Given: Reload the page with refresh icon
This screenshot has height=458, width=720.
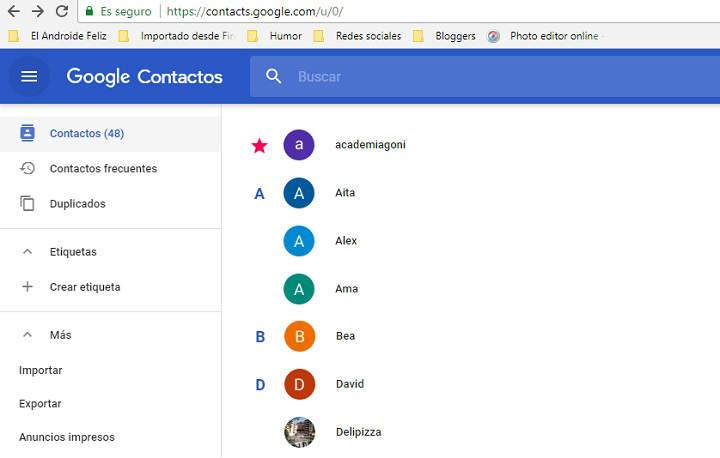Looking at the screenshot, I should (62, 11).
